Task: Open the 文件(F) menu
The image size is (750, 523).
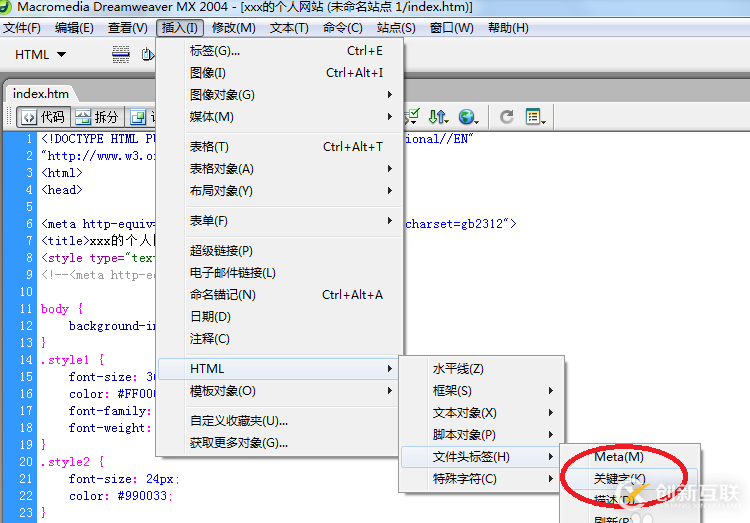Action: pyautogui.click(x=22, y=28)
